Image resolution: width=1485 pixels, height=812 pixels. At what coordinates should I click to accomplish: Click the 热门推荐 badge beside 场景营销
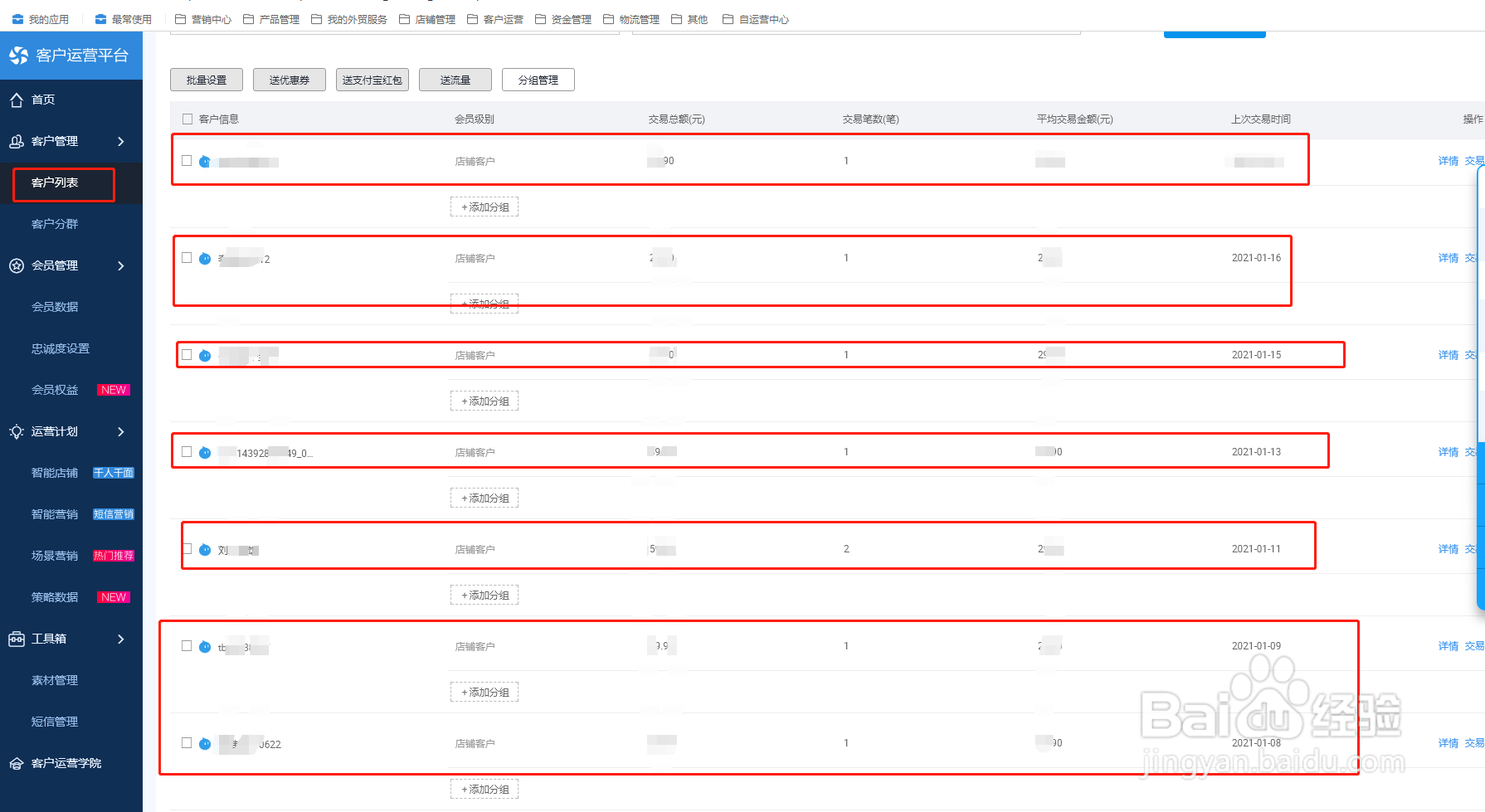[x=114, y=556]
